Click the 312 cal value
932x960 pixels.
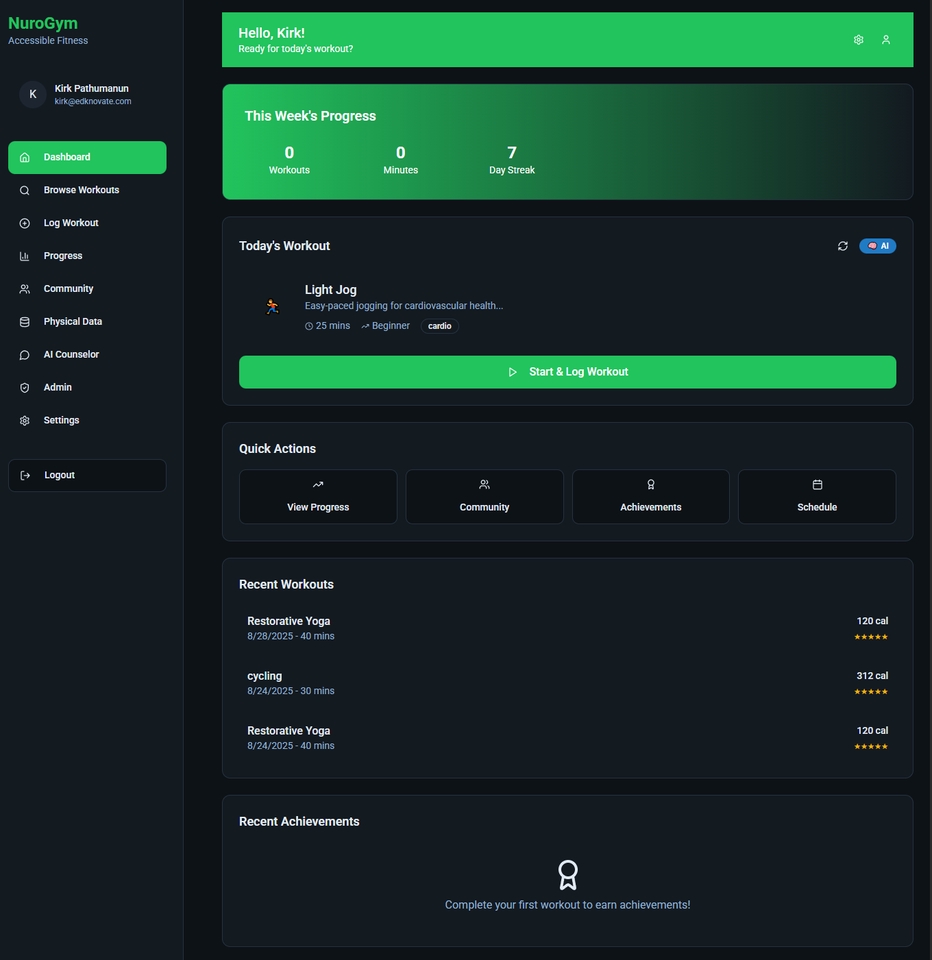(x=872, y=676)
